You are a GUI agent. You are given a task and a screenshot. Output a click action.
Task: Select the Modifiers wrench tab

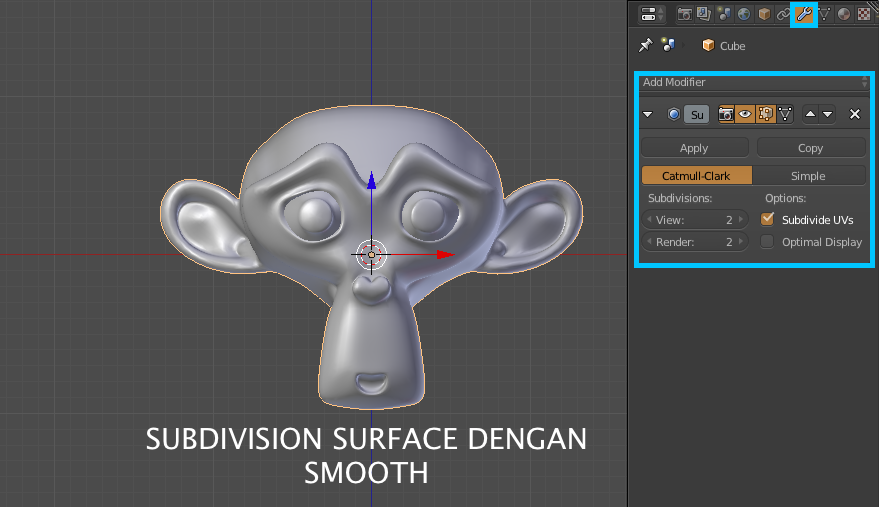click(804, 14)
